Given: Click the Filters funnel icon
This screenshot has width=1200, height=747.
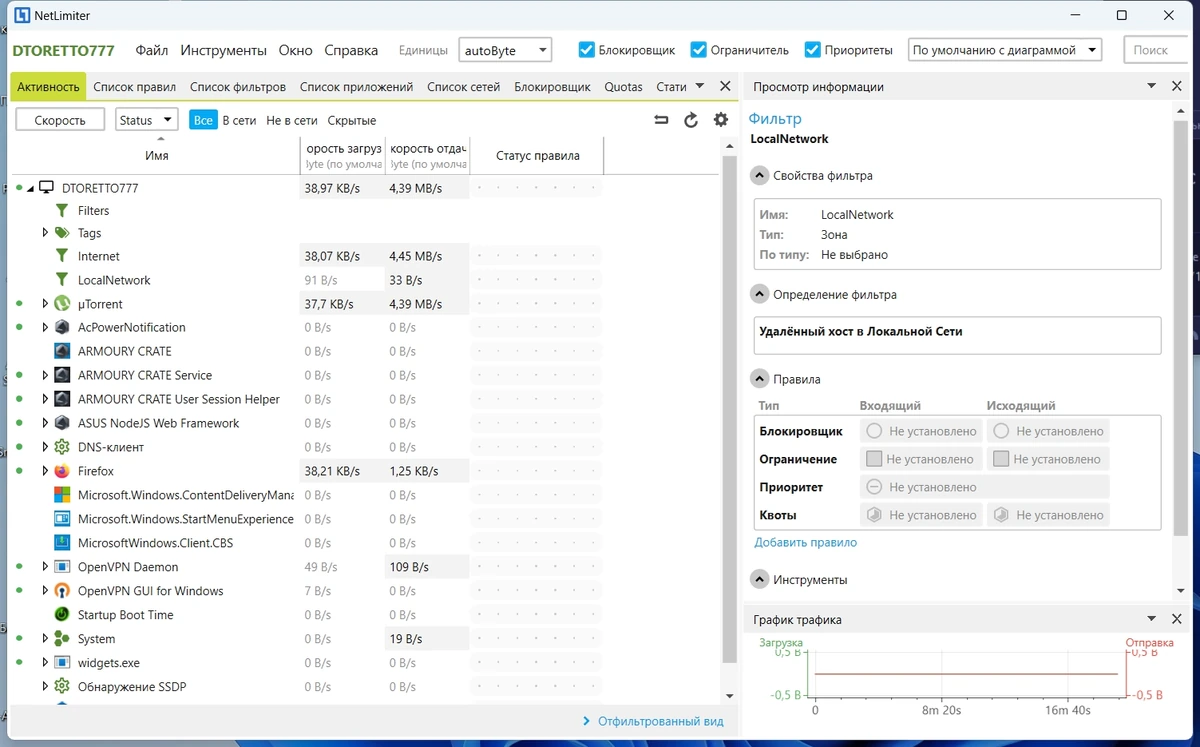Looking at the screenshot, I should [62, 211].
